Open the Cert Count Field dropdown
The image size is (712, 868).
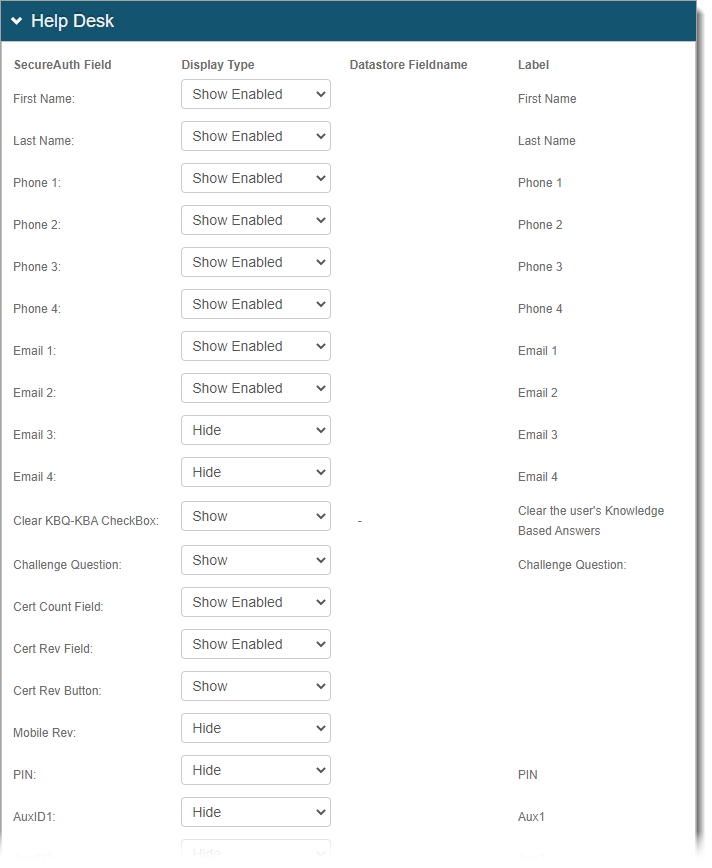coord(255,601)
